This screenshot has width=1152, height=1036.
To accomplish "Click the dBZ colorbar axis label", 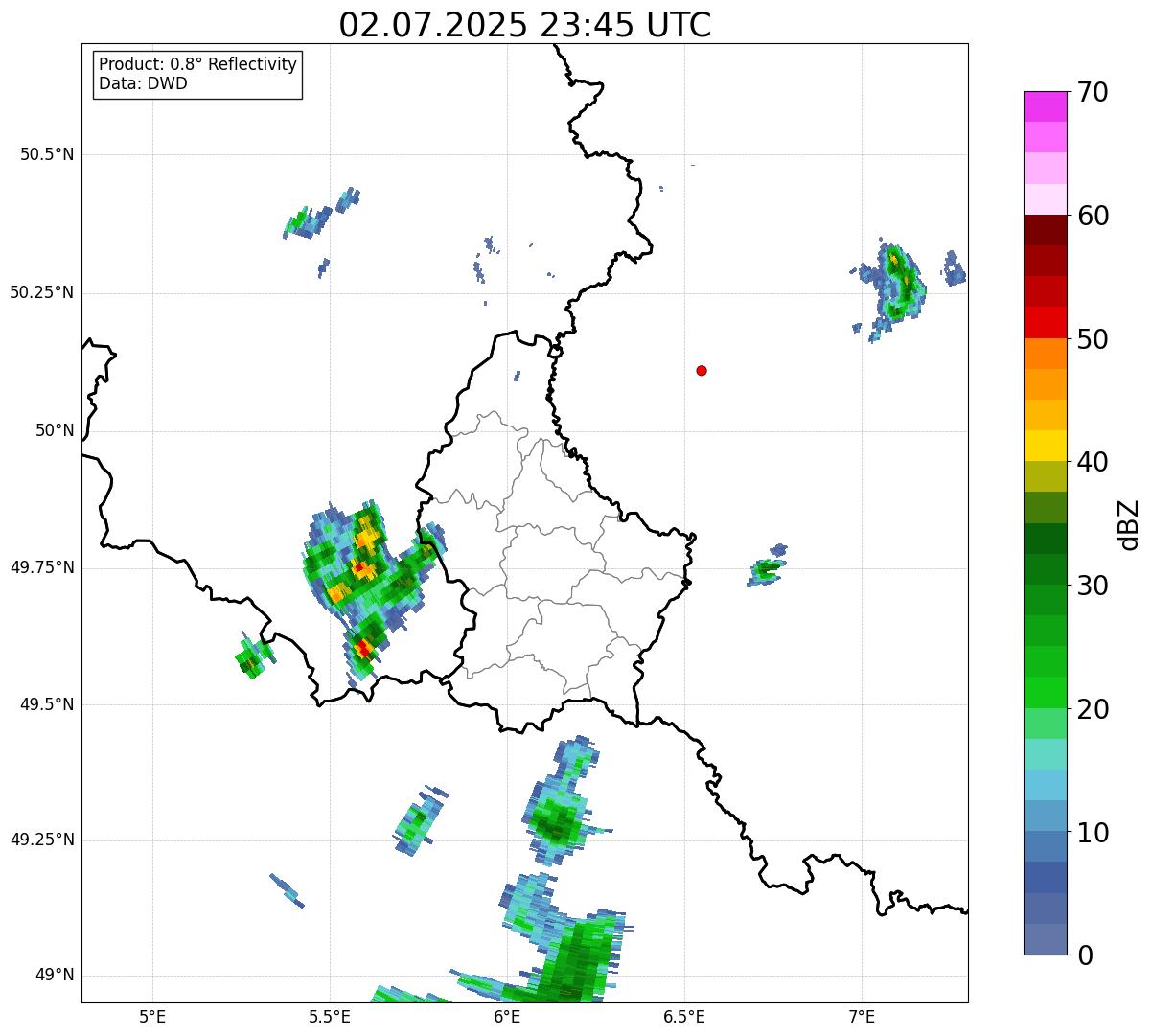I will tap(1129, 524).
